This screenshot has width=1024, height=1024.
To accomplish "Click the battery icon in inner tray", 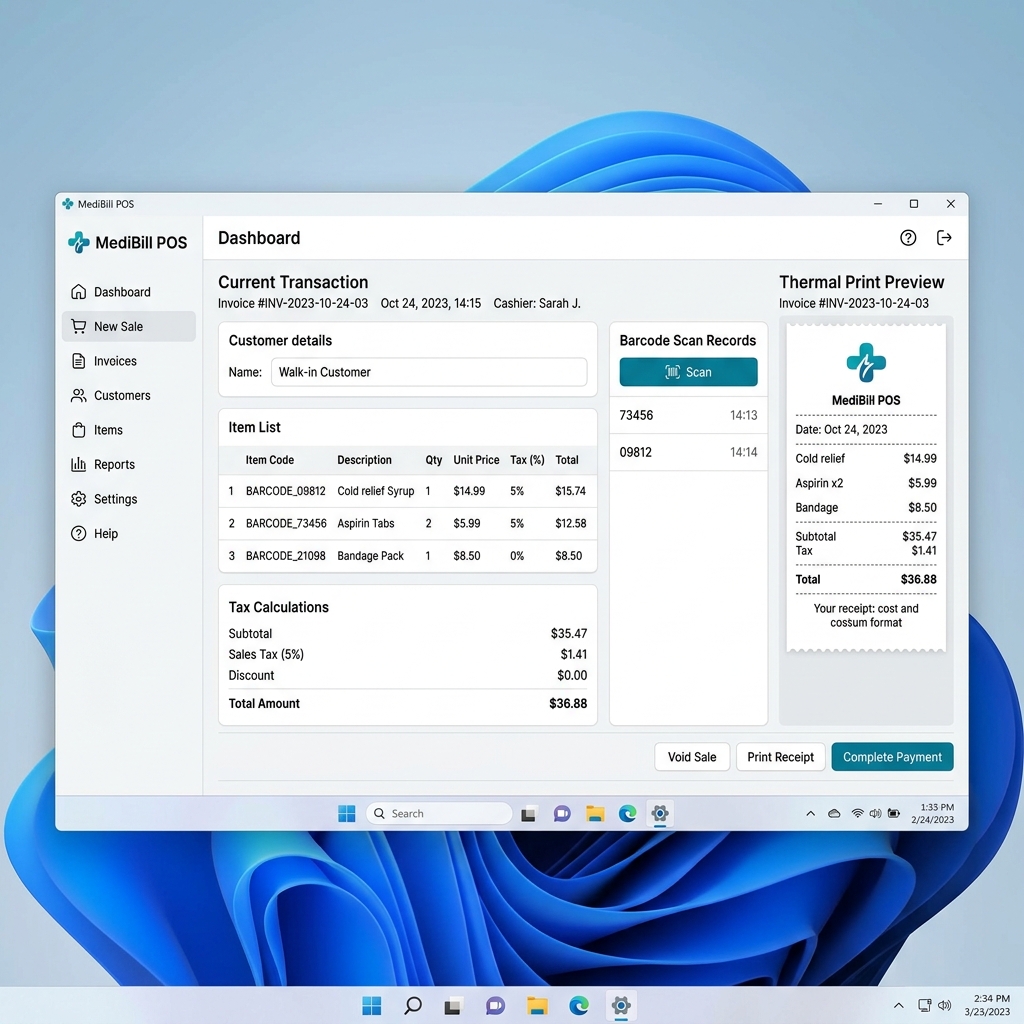I will [x=893, y=814].
